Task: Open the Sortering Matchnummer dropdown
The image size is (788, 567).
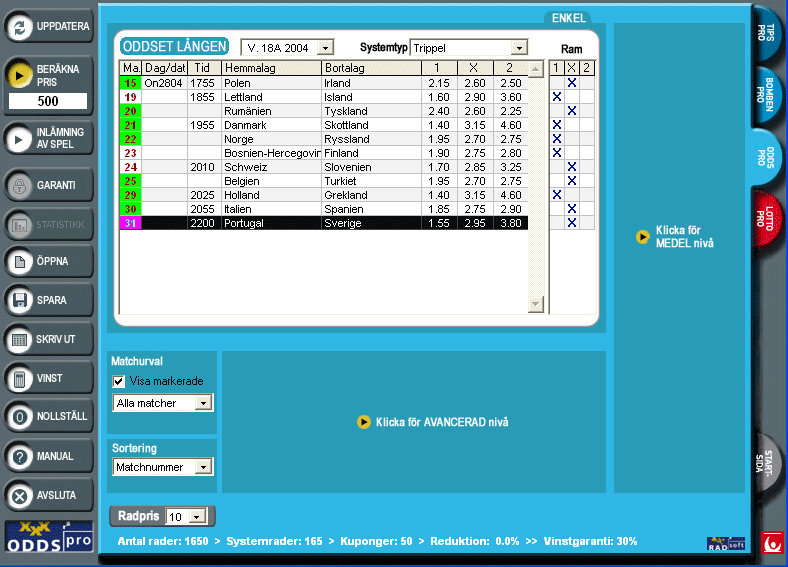Action: pos(203,467)
